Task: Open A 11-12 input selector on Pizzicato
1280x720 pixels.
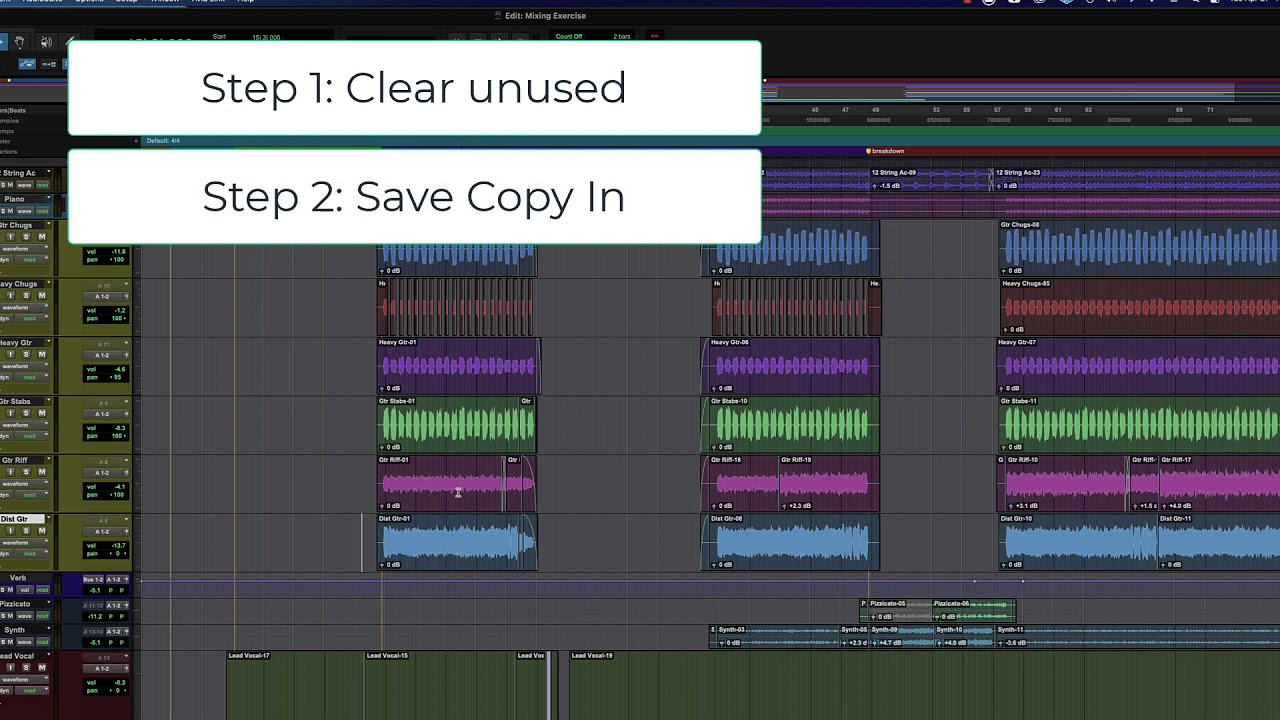Action: coord(93,605)
